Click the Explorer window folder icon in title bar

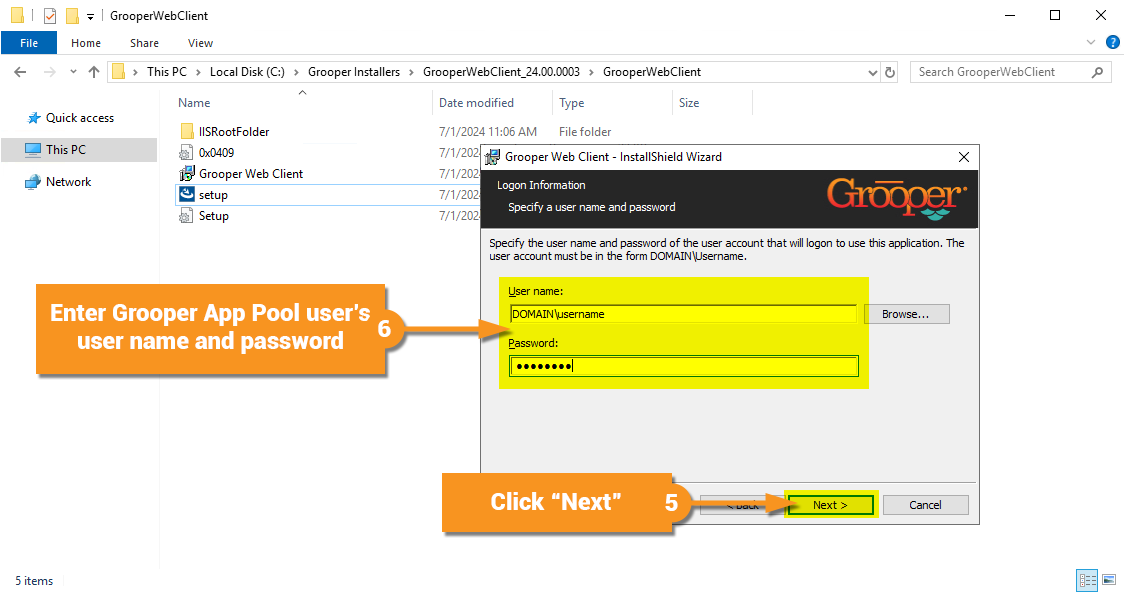17,15
